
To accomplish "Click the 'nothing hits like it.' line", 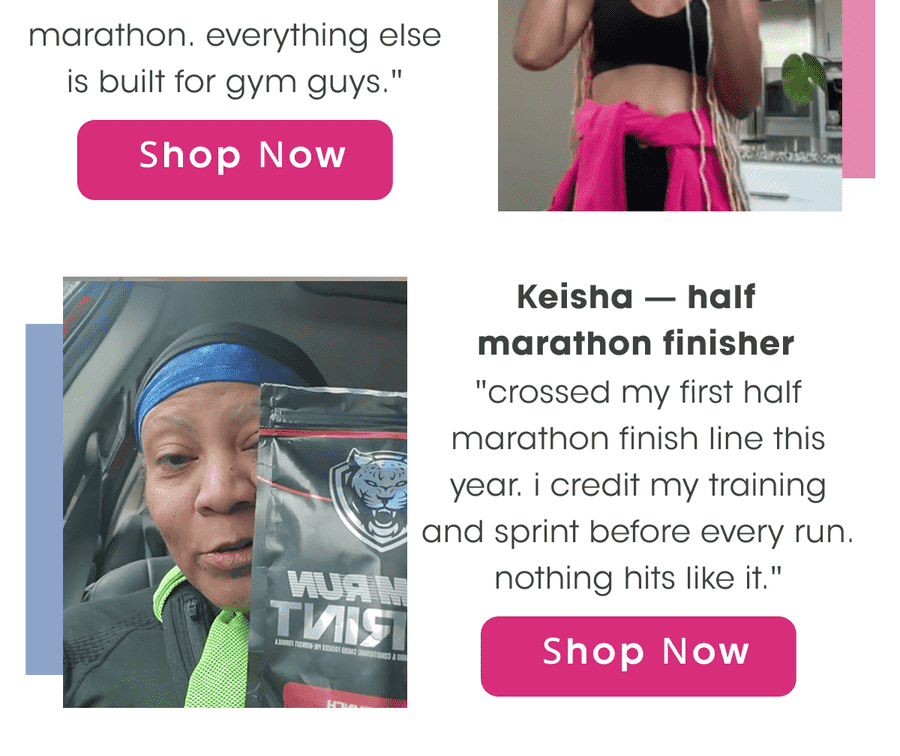I will click(638, 579).
